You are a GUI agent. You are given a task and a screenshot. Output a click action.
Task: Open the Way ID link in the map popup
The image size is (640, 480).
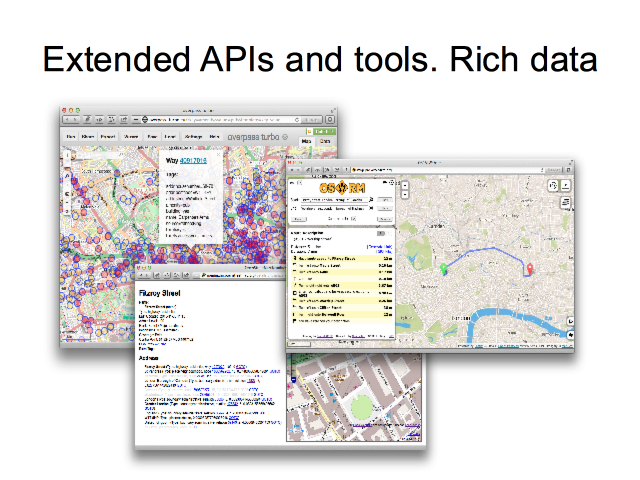pos(193,161)
